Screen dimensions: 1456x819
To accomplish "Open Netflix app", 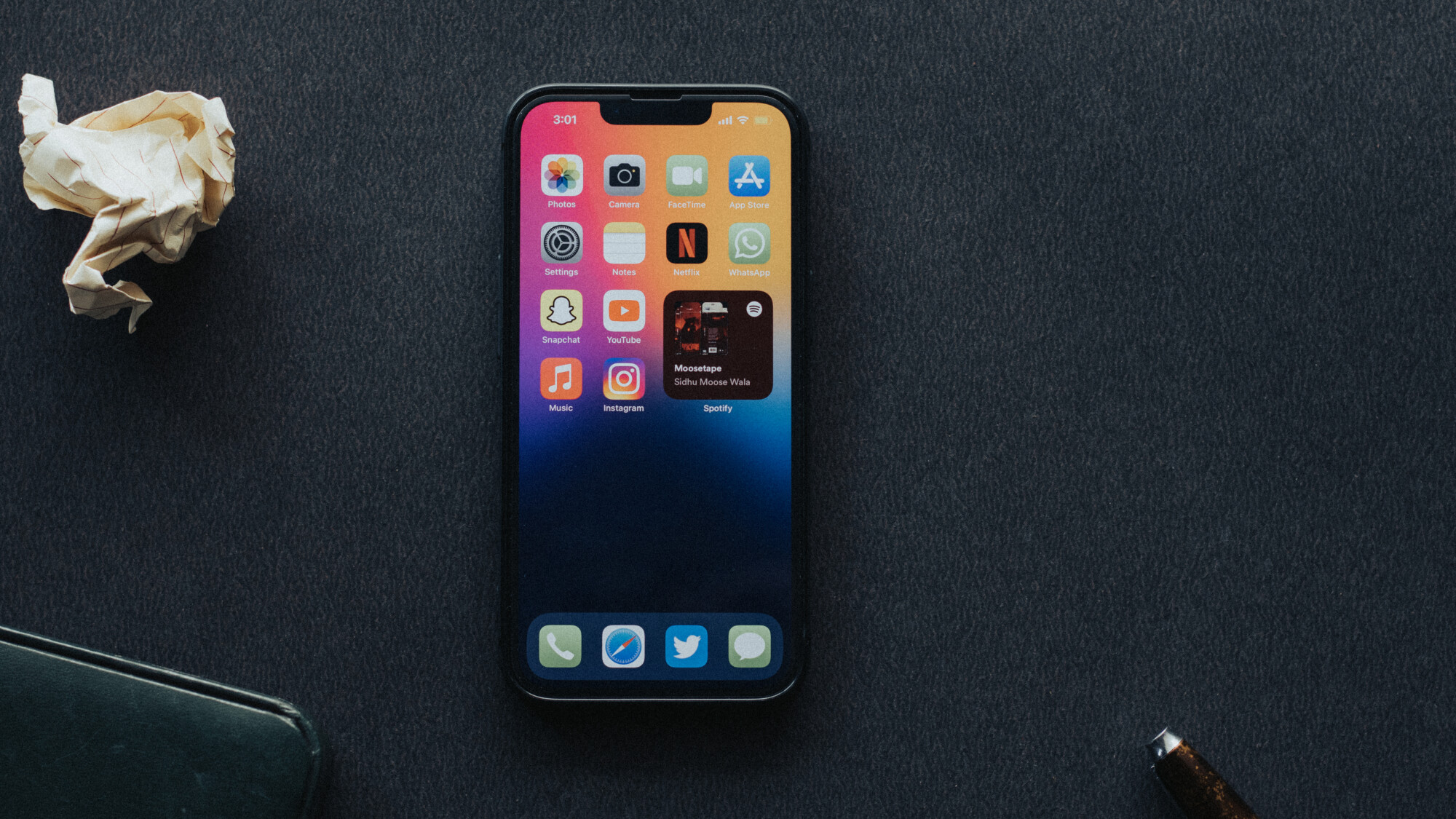I will 686,248.
